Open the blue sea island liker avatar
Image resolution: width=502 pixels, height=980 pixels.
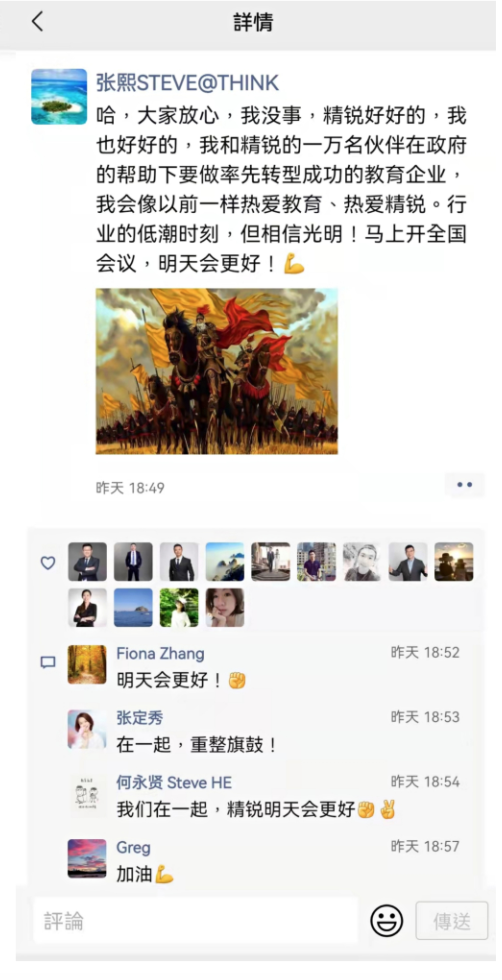[133, 608]
